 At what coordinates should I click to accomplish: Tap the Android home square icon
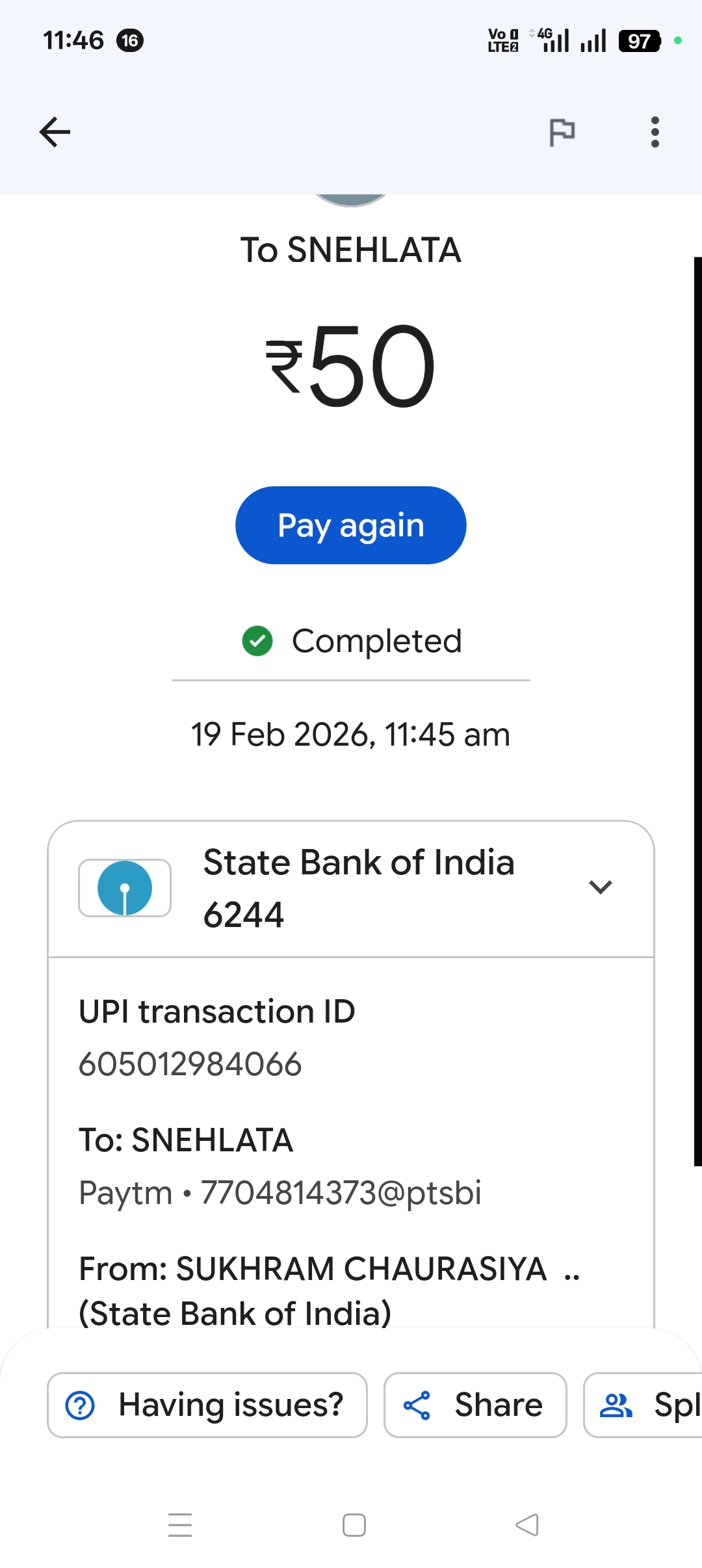point(354,1524)
